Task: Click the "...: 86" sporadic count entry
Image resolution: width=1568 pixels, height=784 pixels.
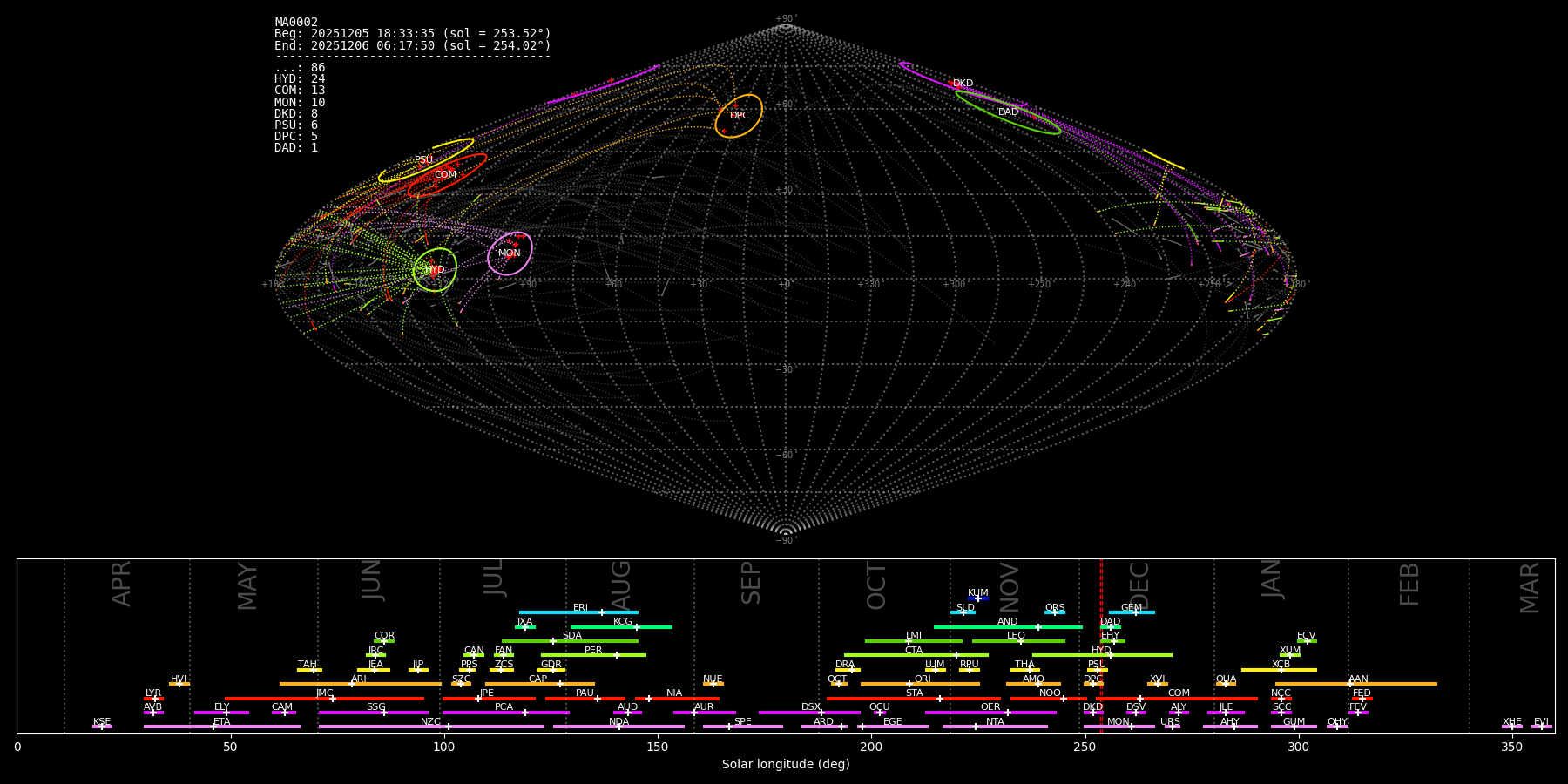Action: click(x=300, y=68)
